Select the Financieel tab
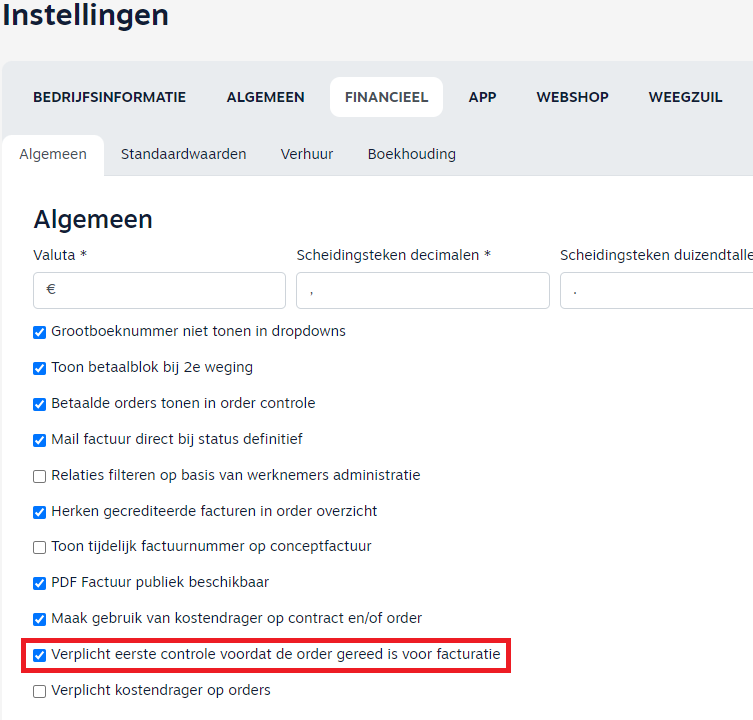The width and height of the screenshot is (753, 720). click(x=386, y=97)
